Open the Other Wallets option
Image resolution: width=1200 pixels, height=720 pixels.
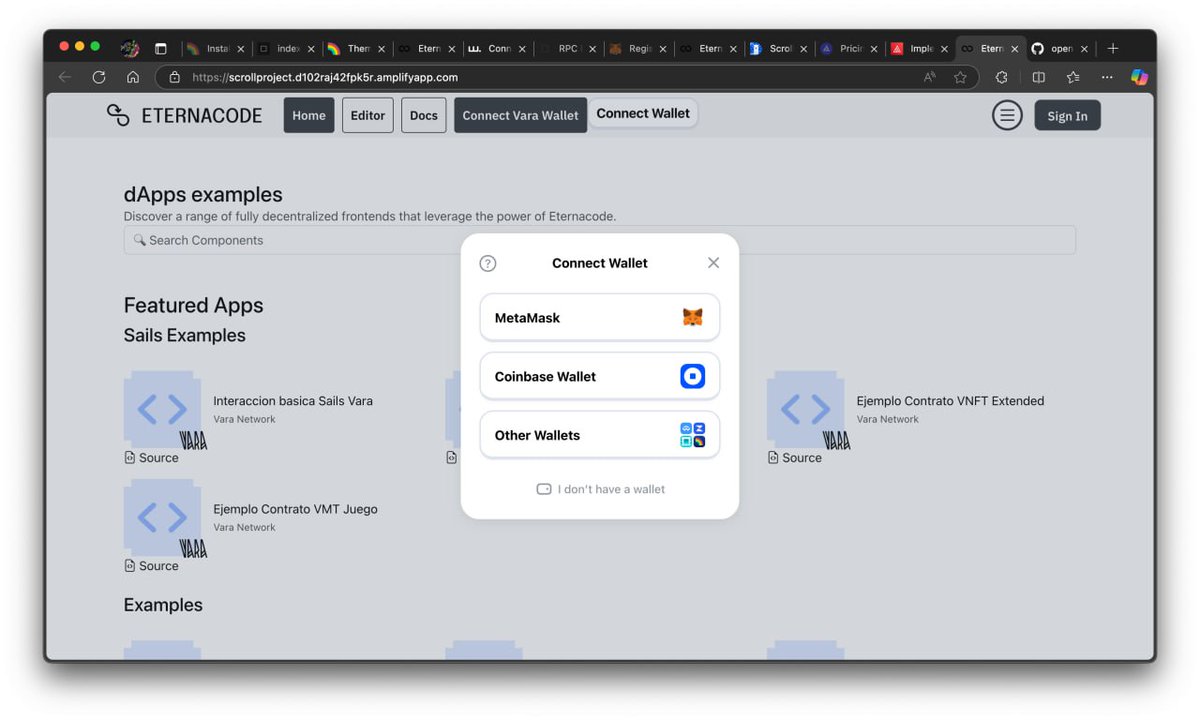click(x=600, y=435)
